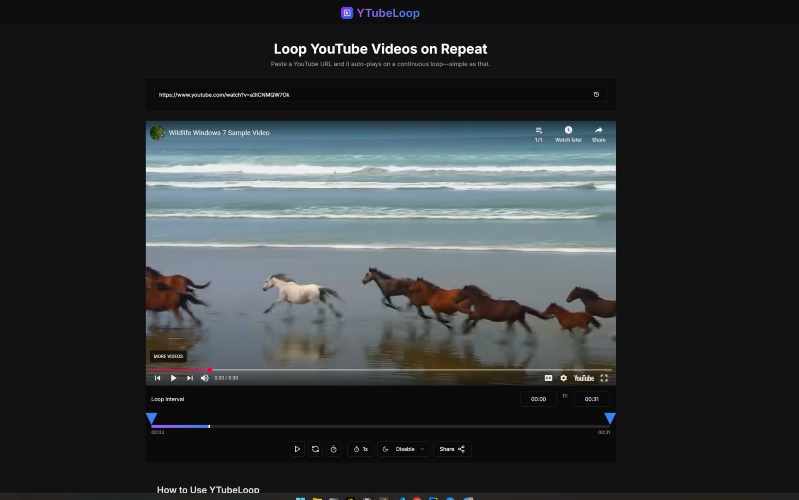Select the right blue loop end marker
The width and height of the screenshot is (799, 500).
point(610,418)
